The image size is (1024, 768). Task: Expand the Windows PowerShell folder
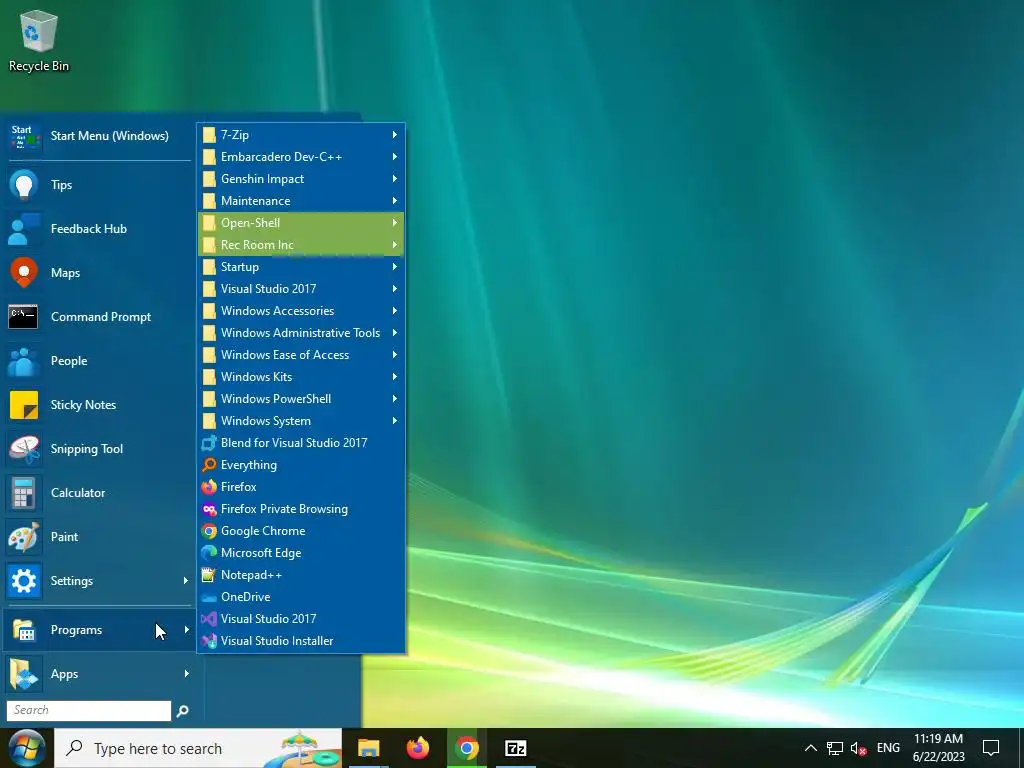click(301, 398)
